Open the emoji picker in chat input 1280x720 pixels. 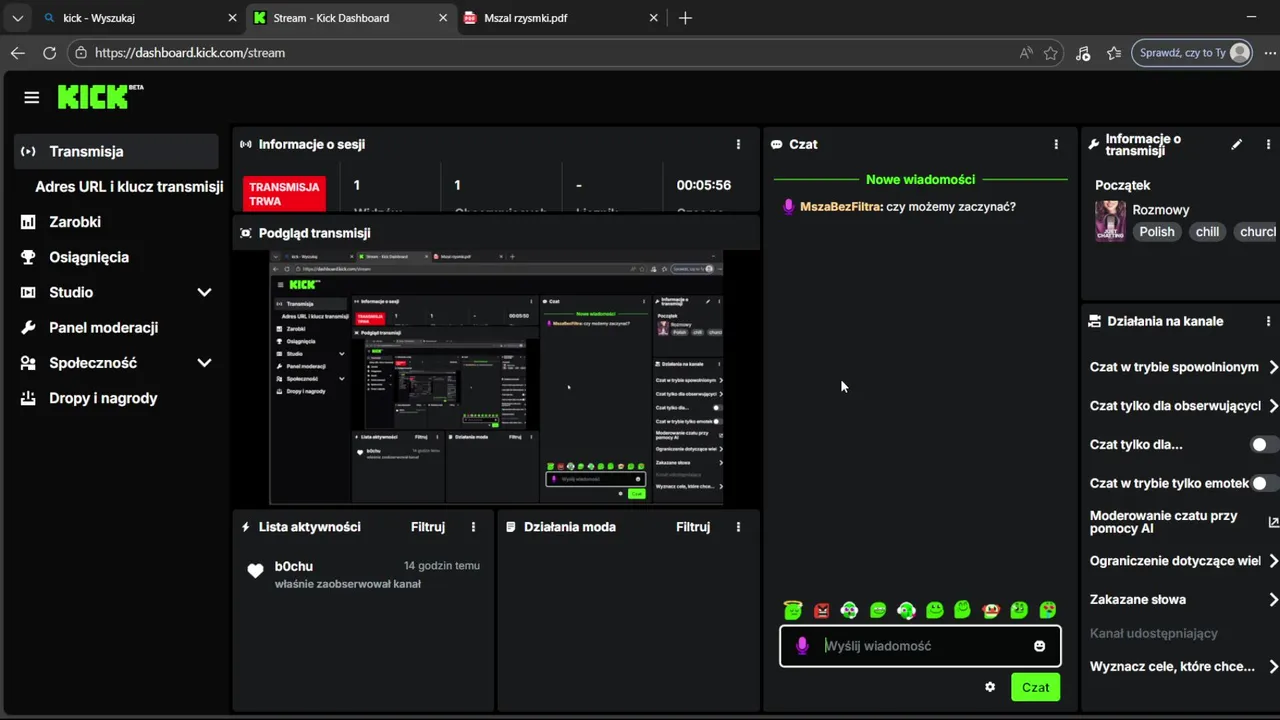pos(1039,646)
